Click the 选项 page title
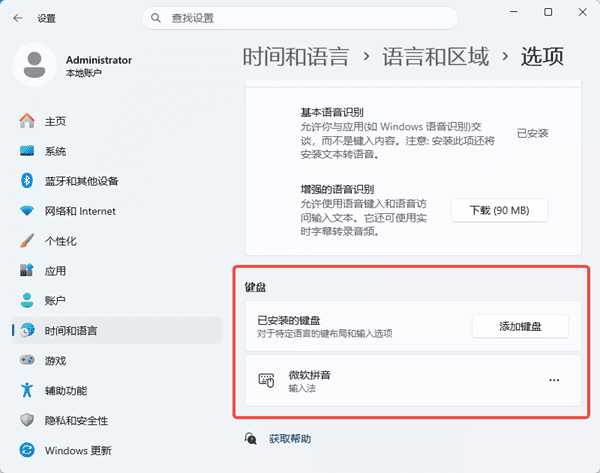600x473 pixels. (x=542, y=57)
